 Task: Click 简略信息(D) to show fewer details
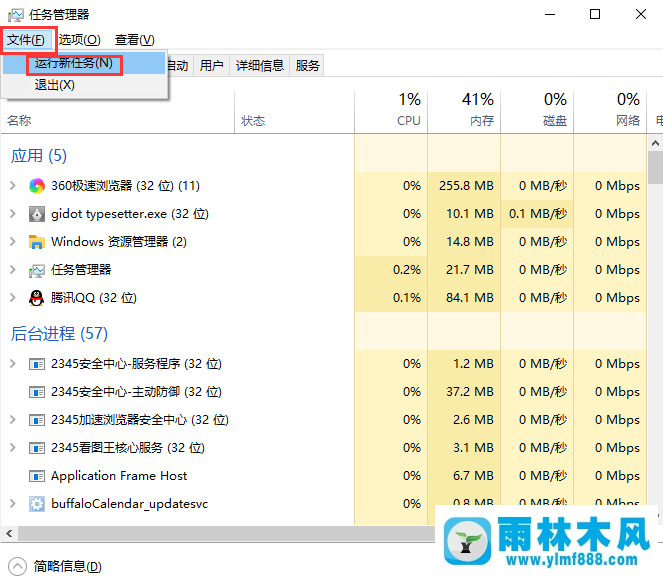point(68,567)
